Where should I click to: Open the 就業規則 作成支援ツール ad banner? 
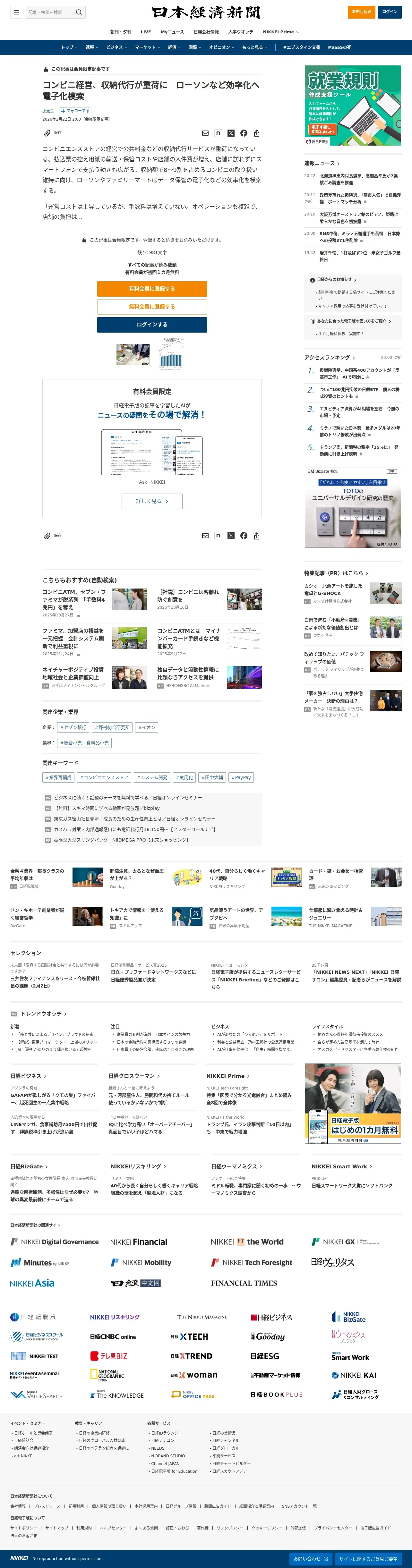pyautogui.click(x=353, y=105)
